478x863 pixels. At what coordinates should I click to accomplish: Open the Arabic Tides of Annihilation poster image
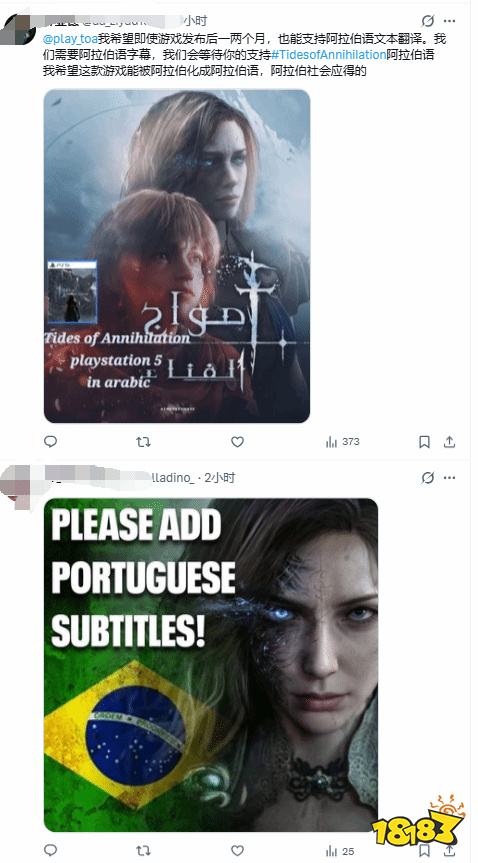click(177, 256)
